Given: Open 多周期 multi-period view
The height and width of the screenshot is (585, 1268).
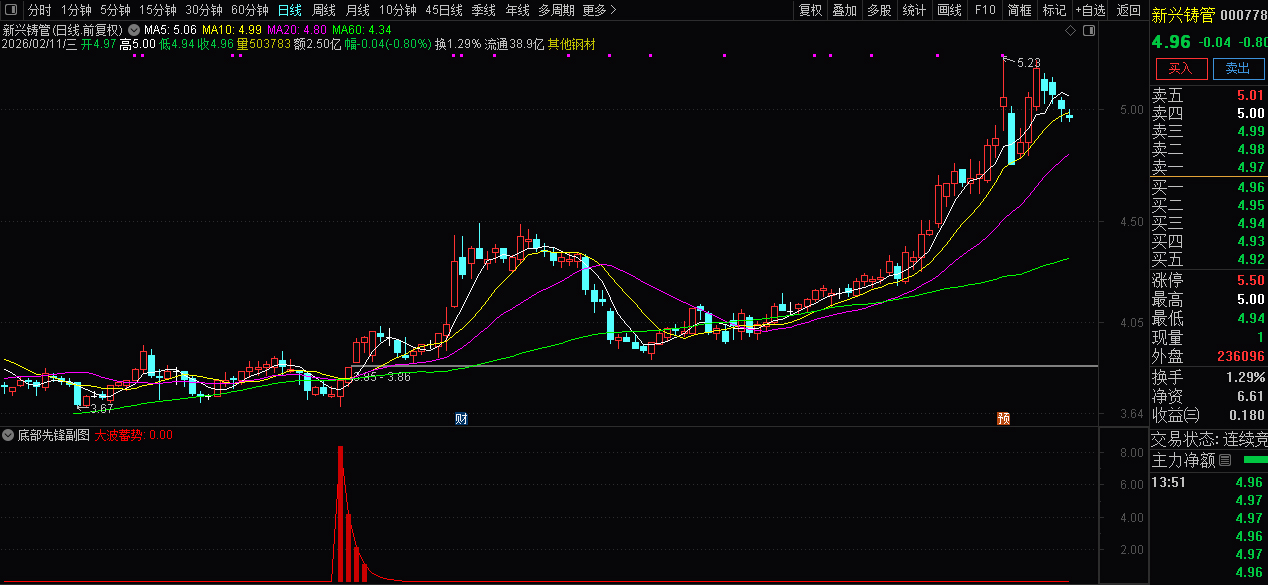Looking at the screenshot, I should tap(556, 10).
